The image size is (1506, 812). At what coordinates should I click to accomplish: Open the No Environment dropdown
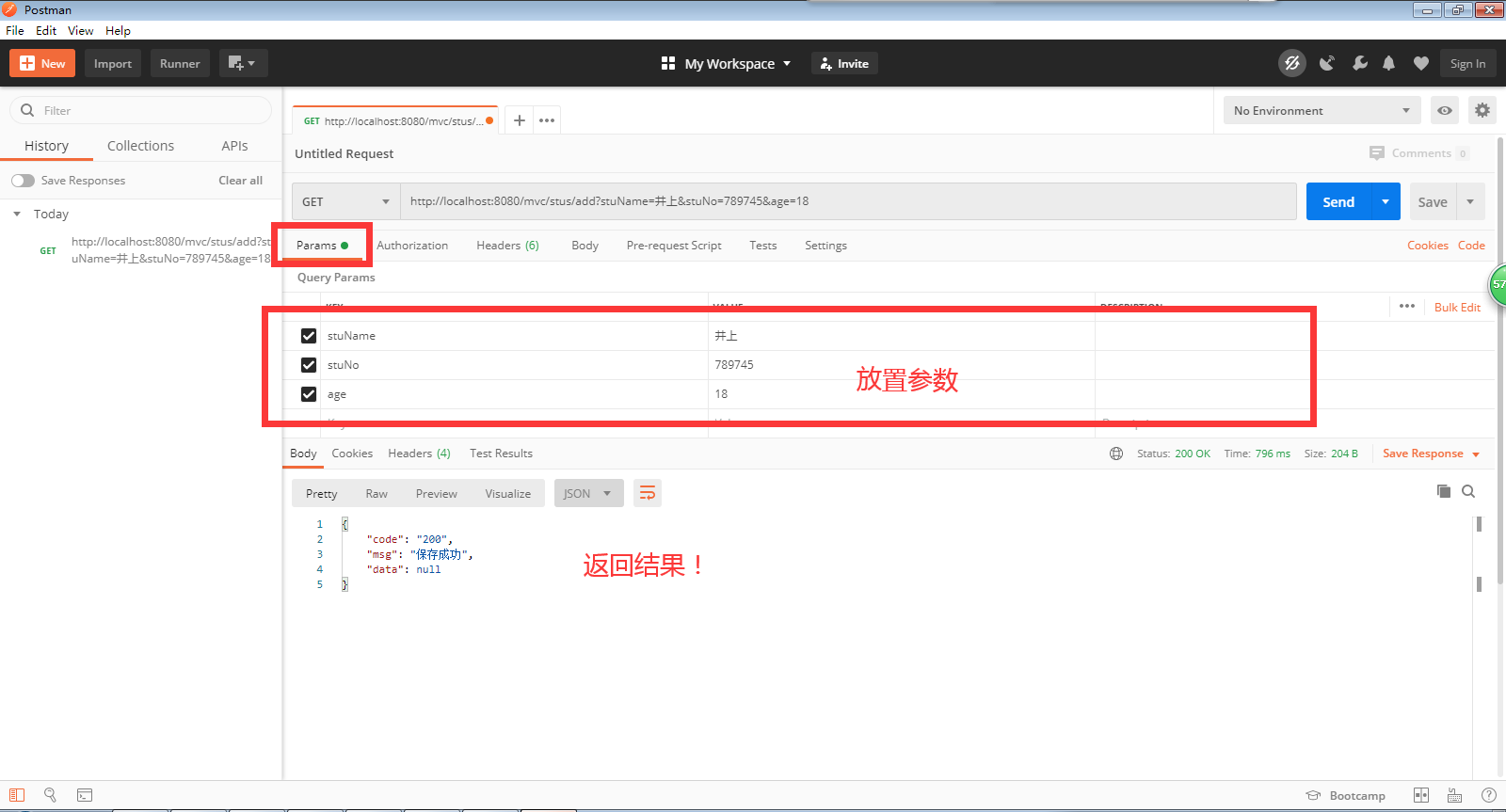click(1322, 110)
